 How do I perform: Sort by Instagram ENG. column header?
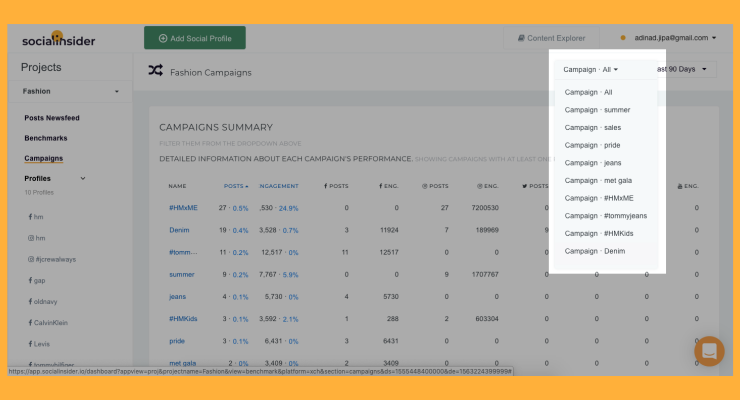point(488,186)
